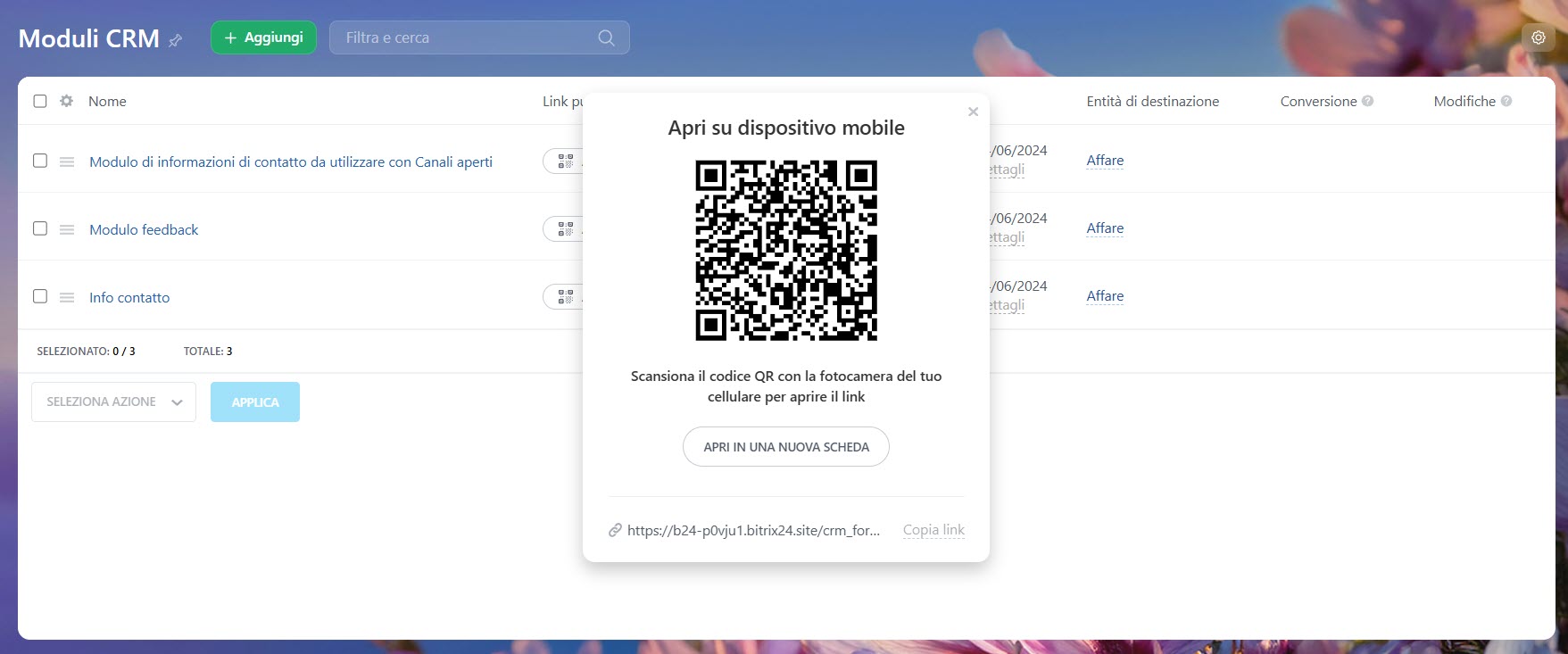Click the pin icon beside Moduli CRM title
This screenshot has width=1568, height=654.
click(x=176, y=40)
